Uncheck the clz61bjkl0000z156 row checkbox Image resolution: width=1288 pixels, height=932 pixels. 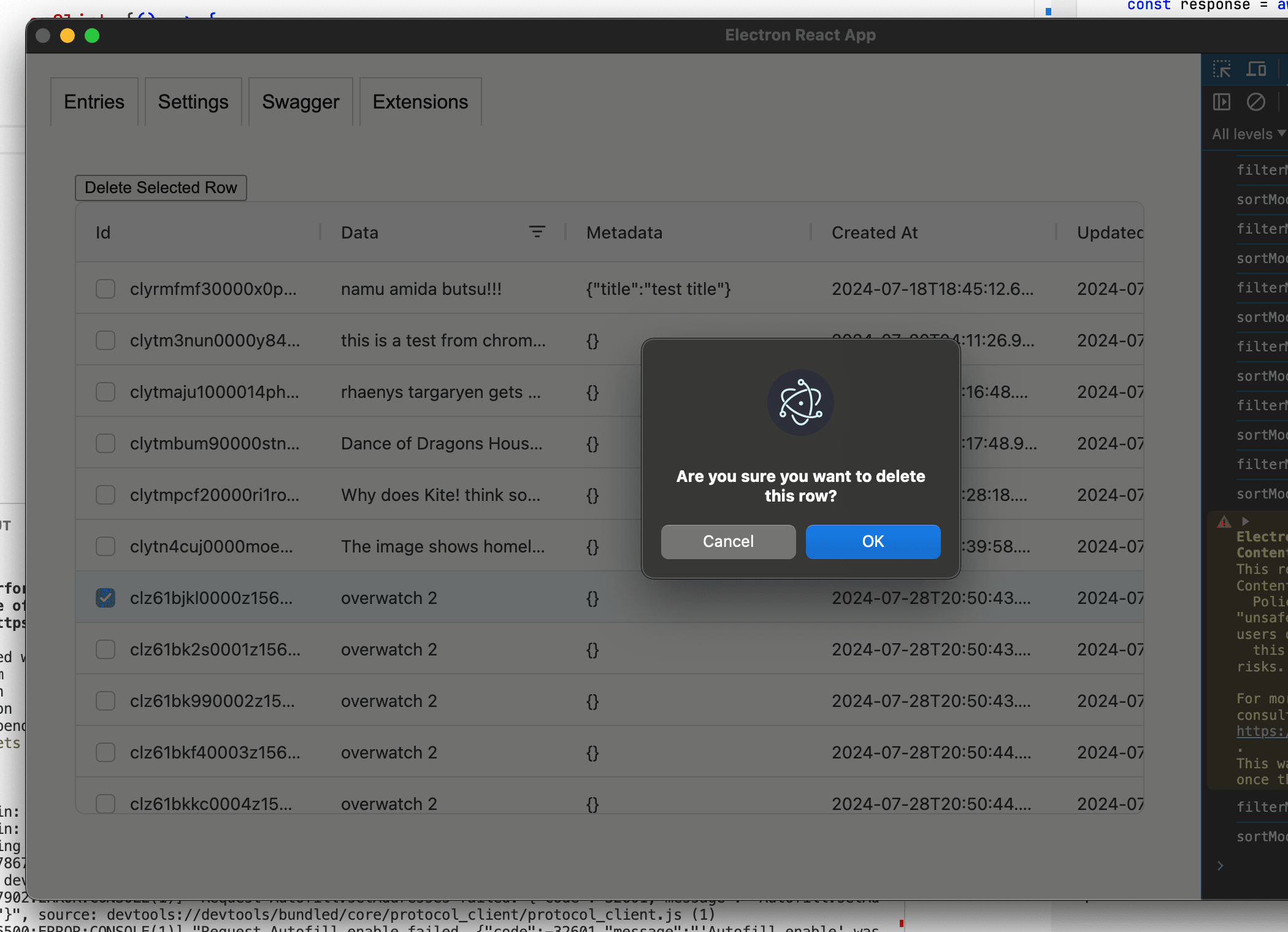[105, 597]
